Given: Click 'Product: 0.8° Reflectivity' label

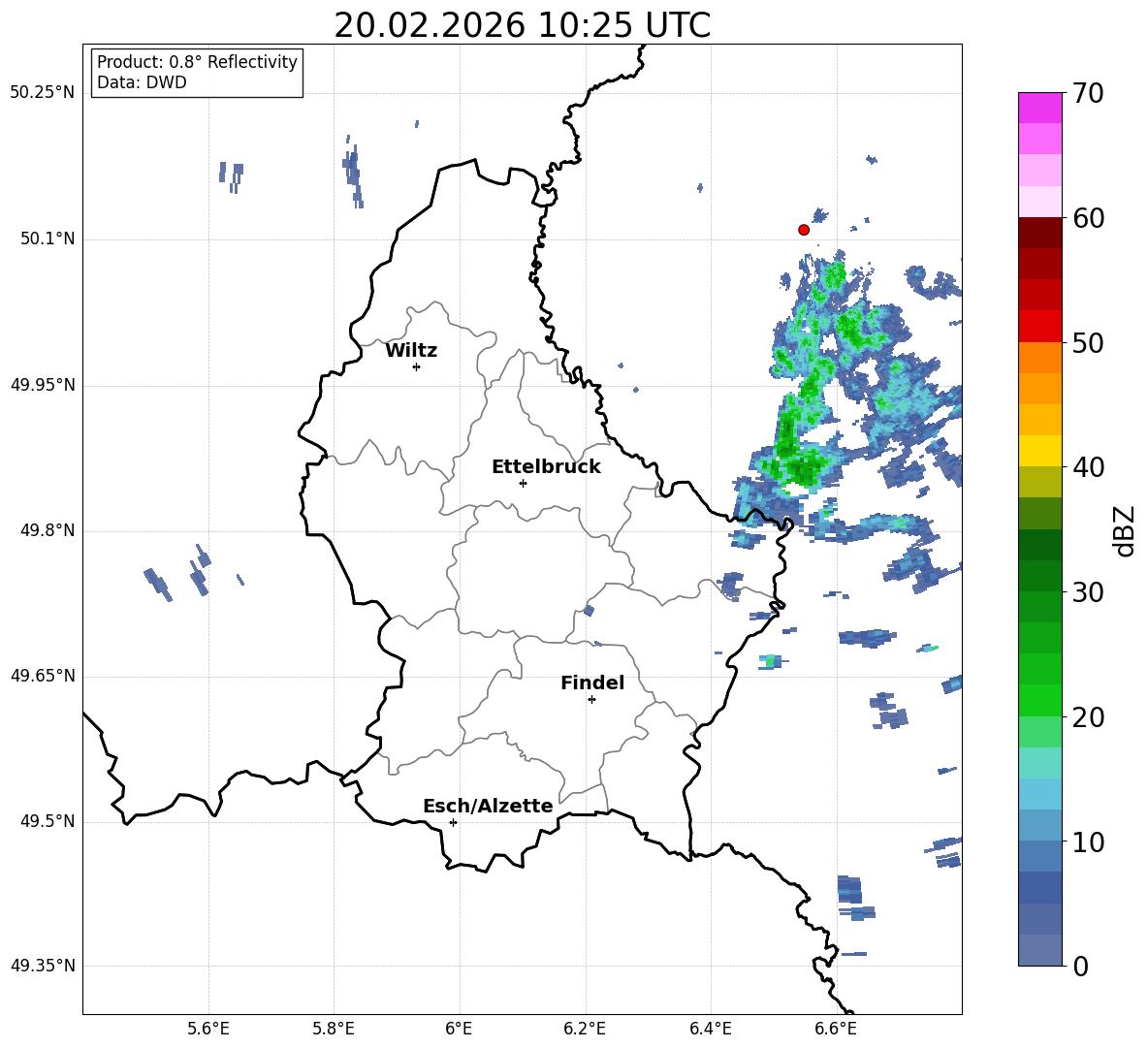Looking at the screenshot, I should (x=197, y=62).
